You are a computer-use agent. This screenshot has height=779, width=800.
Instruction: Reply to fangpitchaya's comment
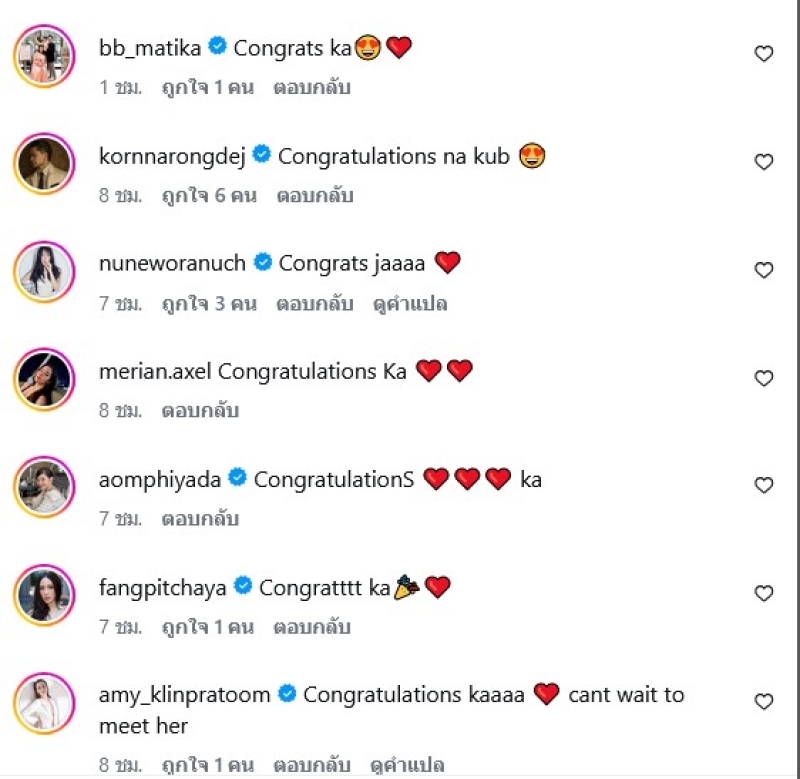pos(312,627)
